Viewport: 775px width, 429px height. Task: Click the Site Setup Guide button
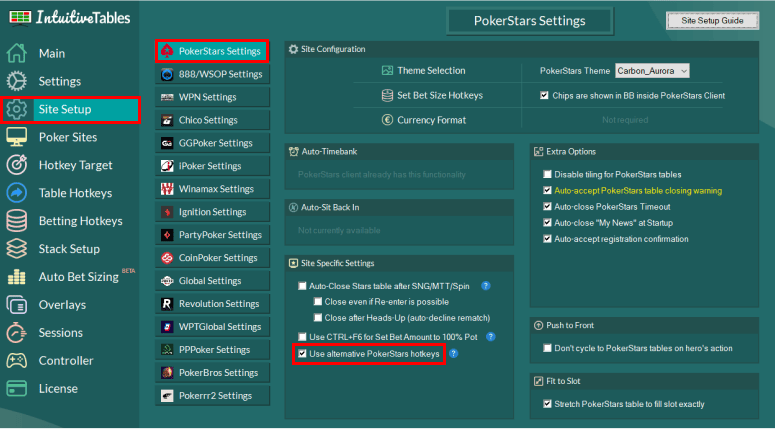click(x=712, y=21)
